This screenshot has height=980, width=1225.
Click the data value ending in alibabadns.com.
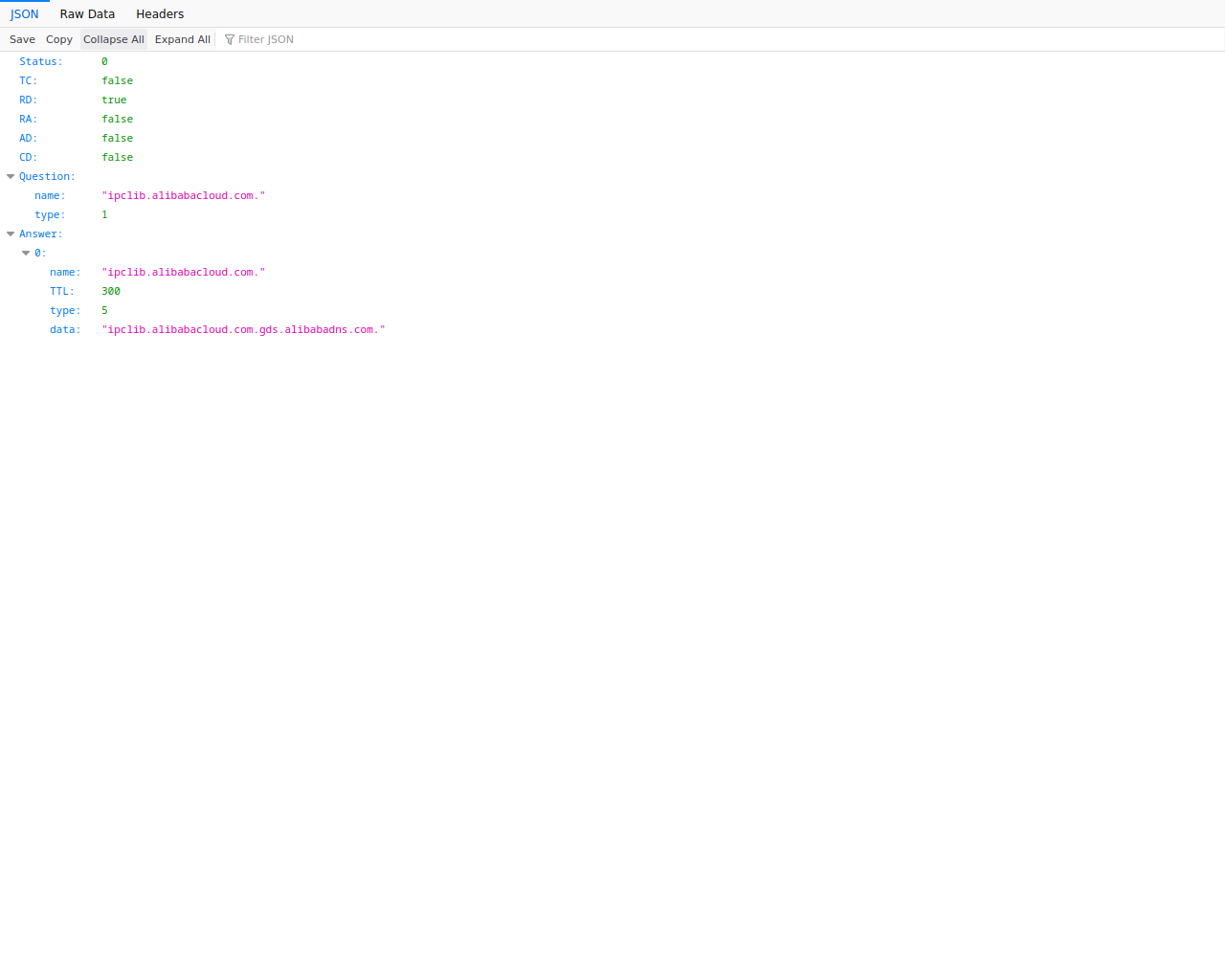coord(243,329)
